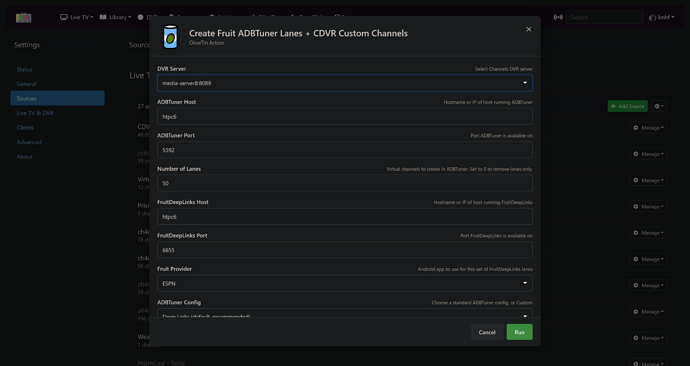Click the Settings heading in the sidebar
690x366 pixels.
27,45
